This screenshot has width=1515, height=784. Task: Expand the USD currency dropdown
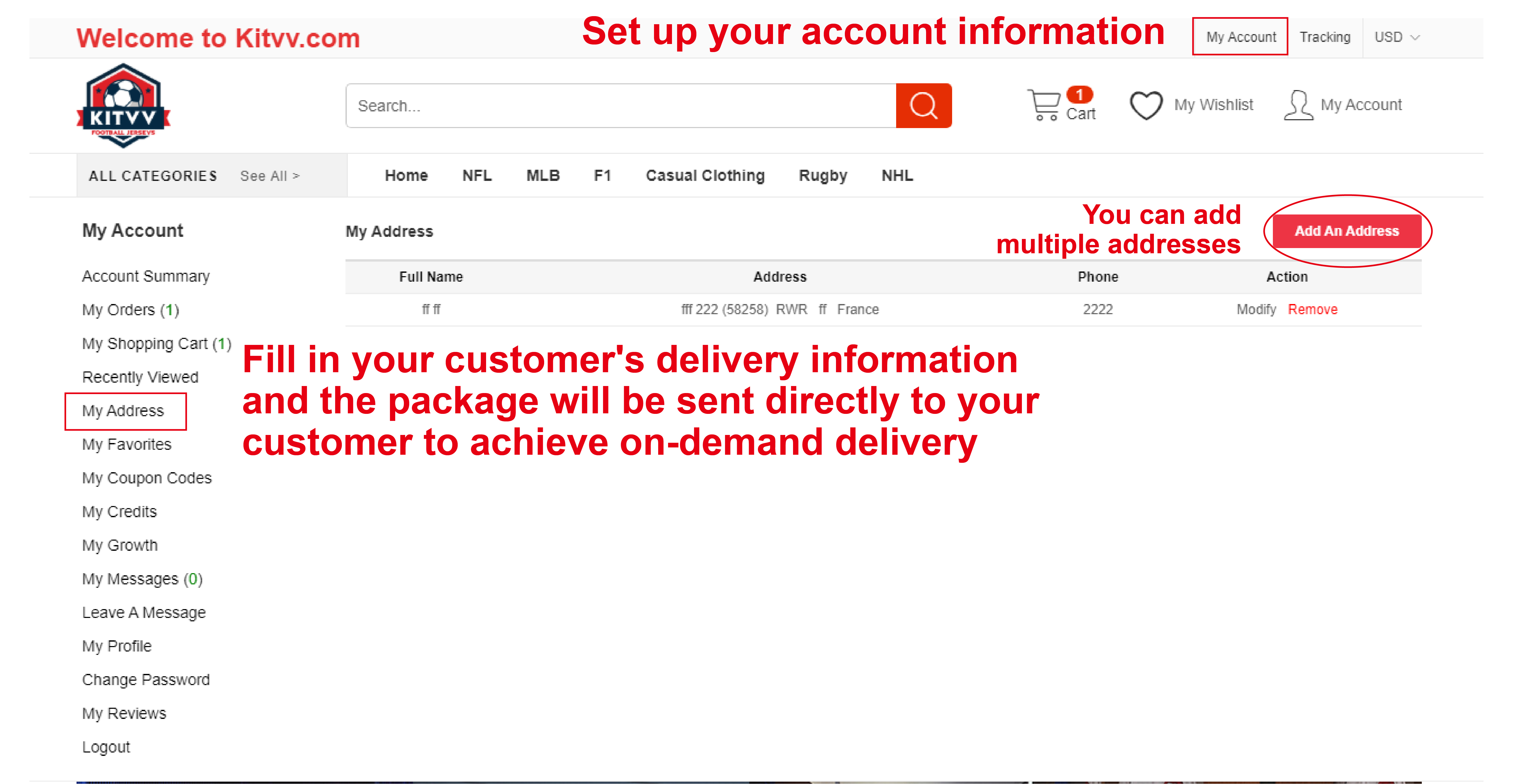[x=1396, y=37]
